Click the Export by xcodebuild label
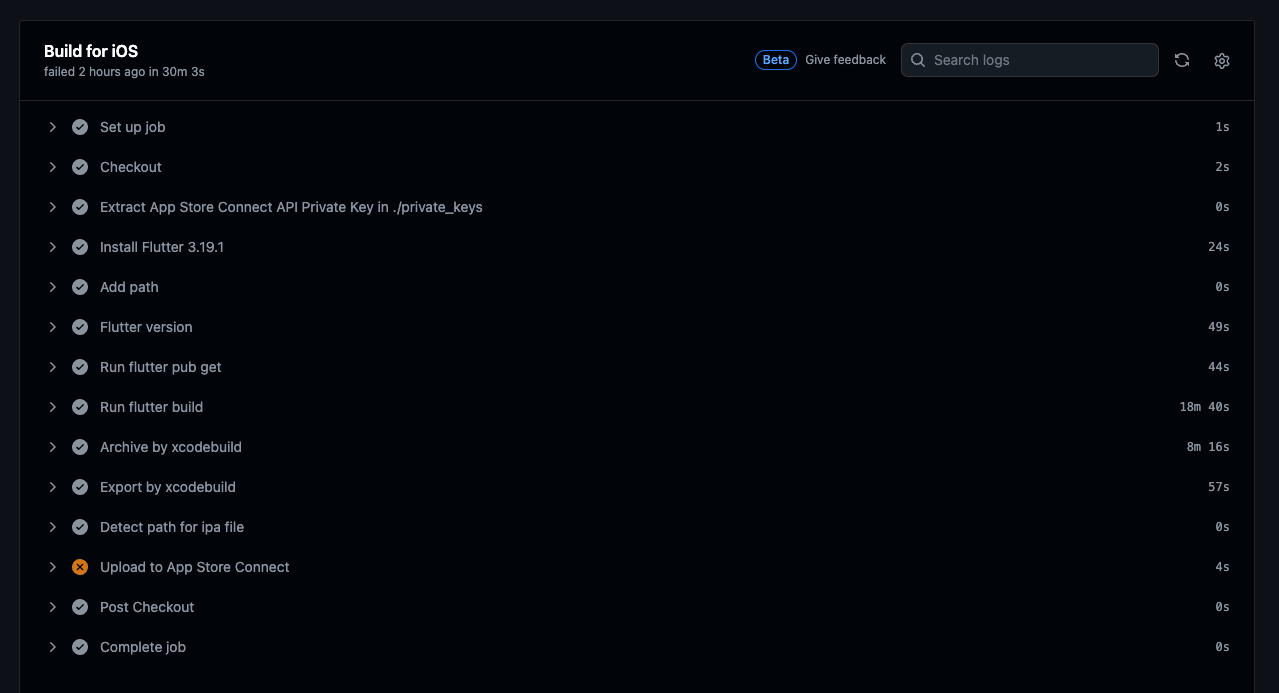Image resolution: width=1279 pixels, height=693 pixels. pos(168,487)
